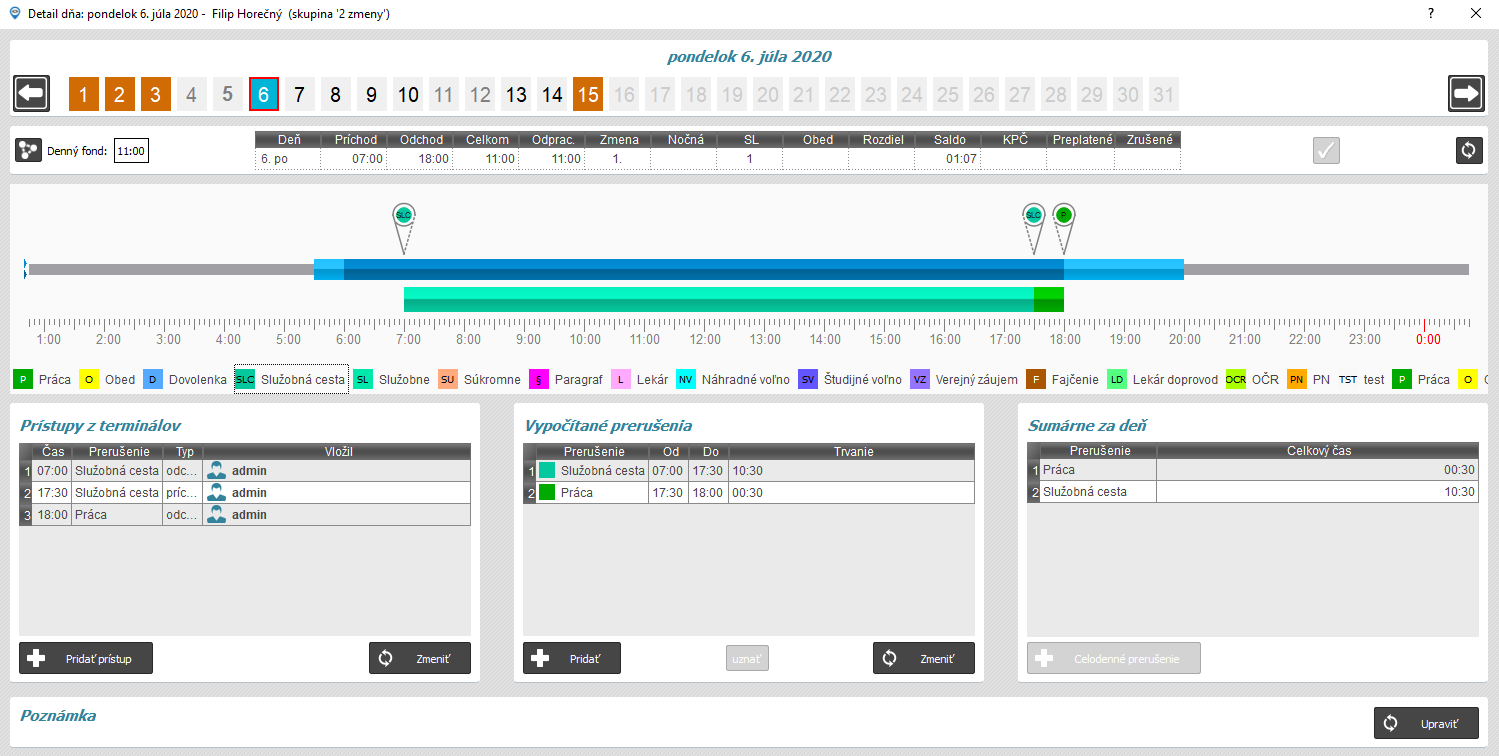Open day 3 in the calendar strip
The height and width of the screenshot is (756, 1499).
coord(156,94)
